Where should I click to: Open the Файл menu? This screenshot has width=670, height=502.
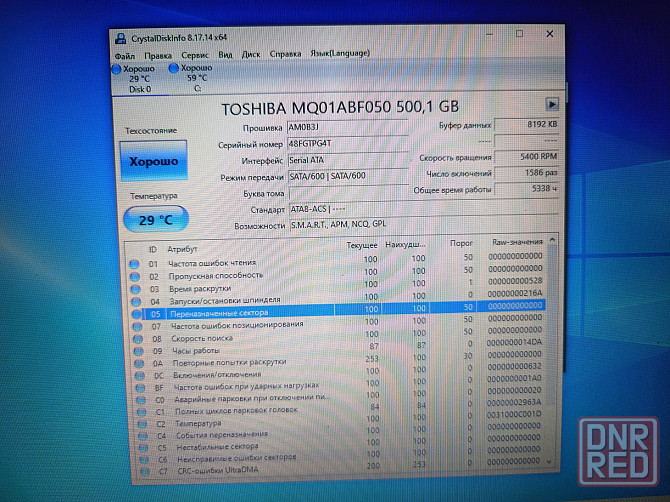125,56
